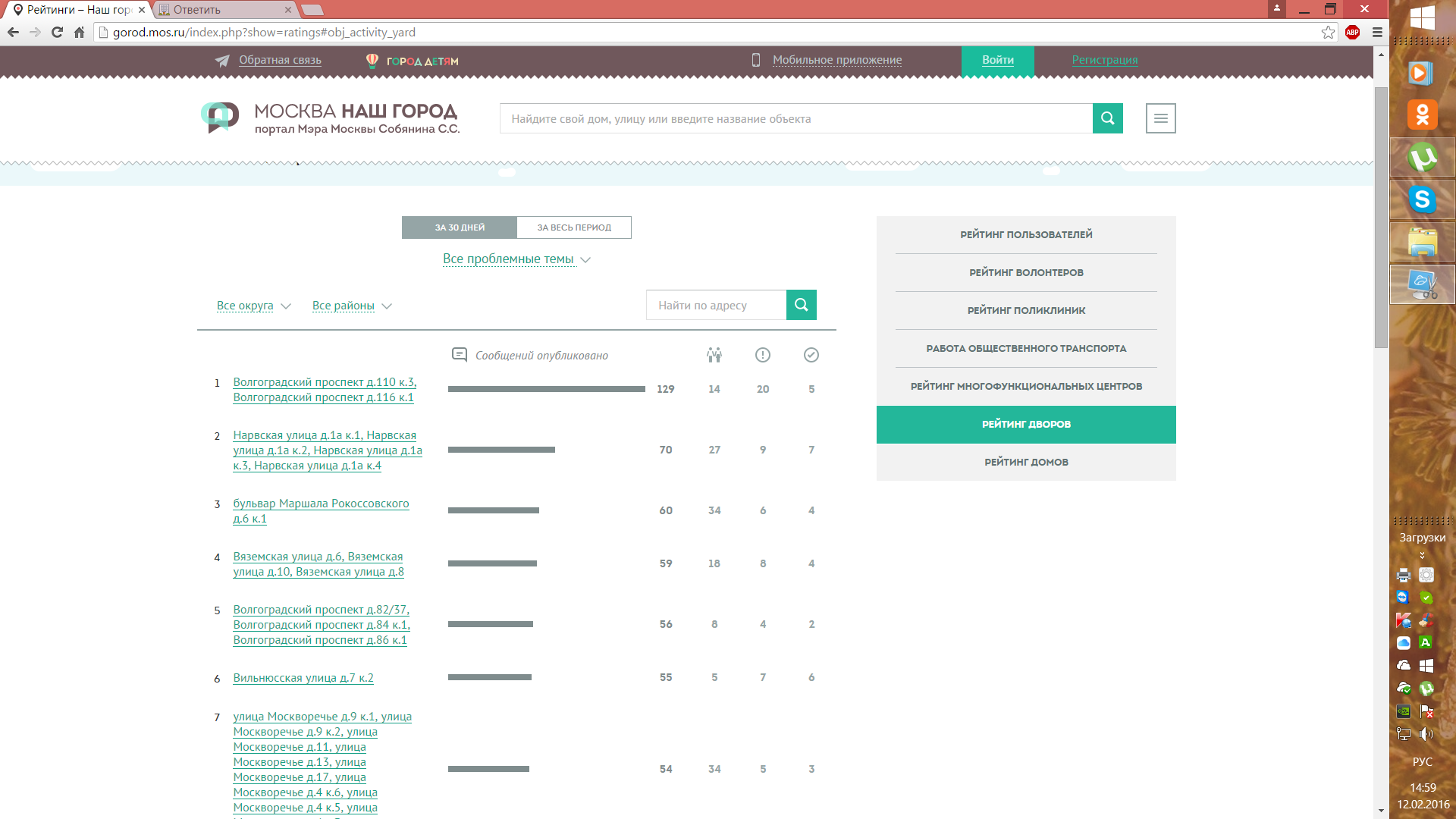
Task: Click the Adblock Plus extension icon
Action: click(1352, 32)
